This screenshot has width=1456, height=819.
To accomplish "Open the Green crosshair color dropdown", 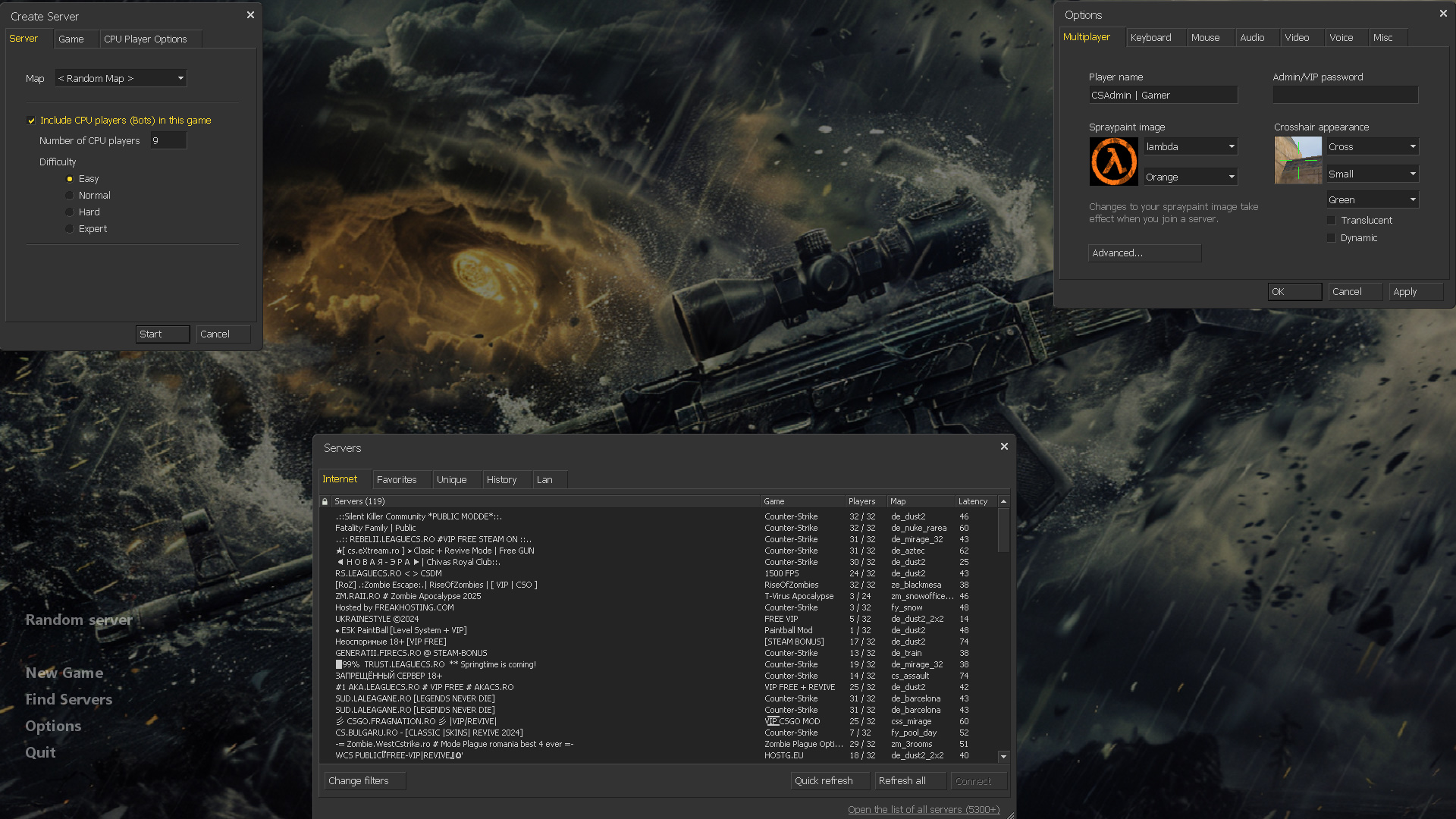I will [1372, 199].
